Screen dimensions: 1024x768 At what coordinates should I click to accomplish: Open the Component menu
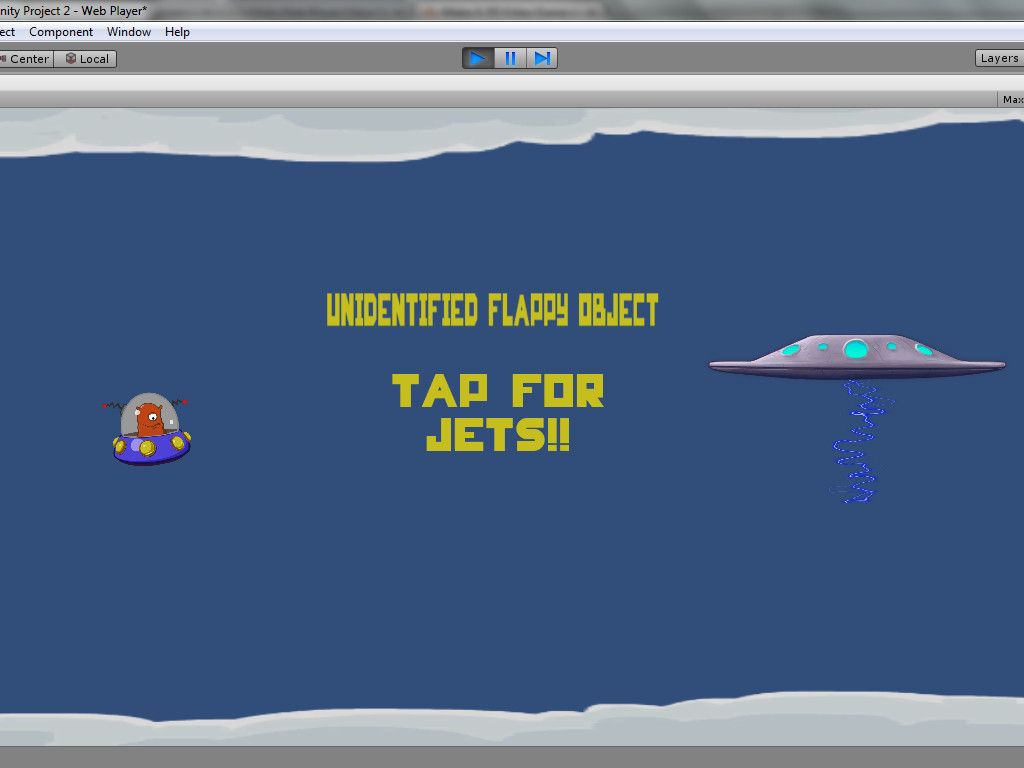pyautogui.click(x=61, y=32)
